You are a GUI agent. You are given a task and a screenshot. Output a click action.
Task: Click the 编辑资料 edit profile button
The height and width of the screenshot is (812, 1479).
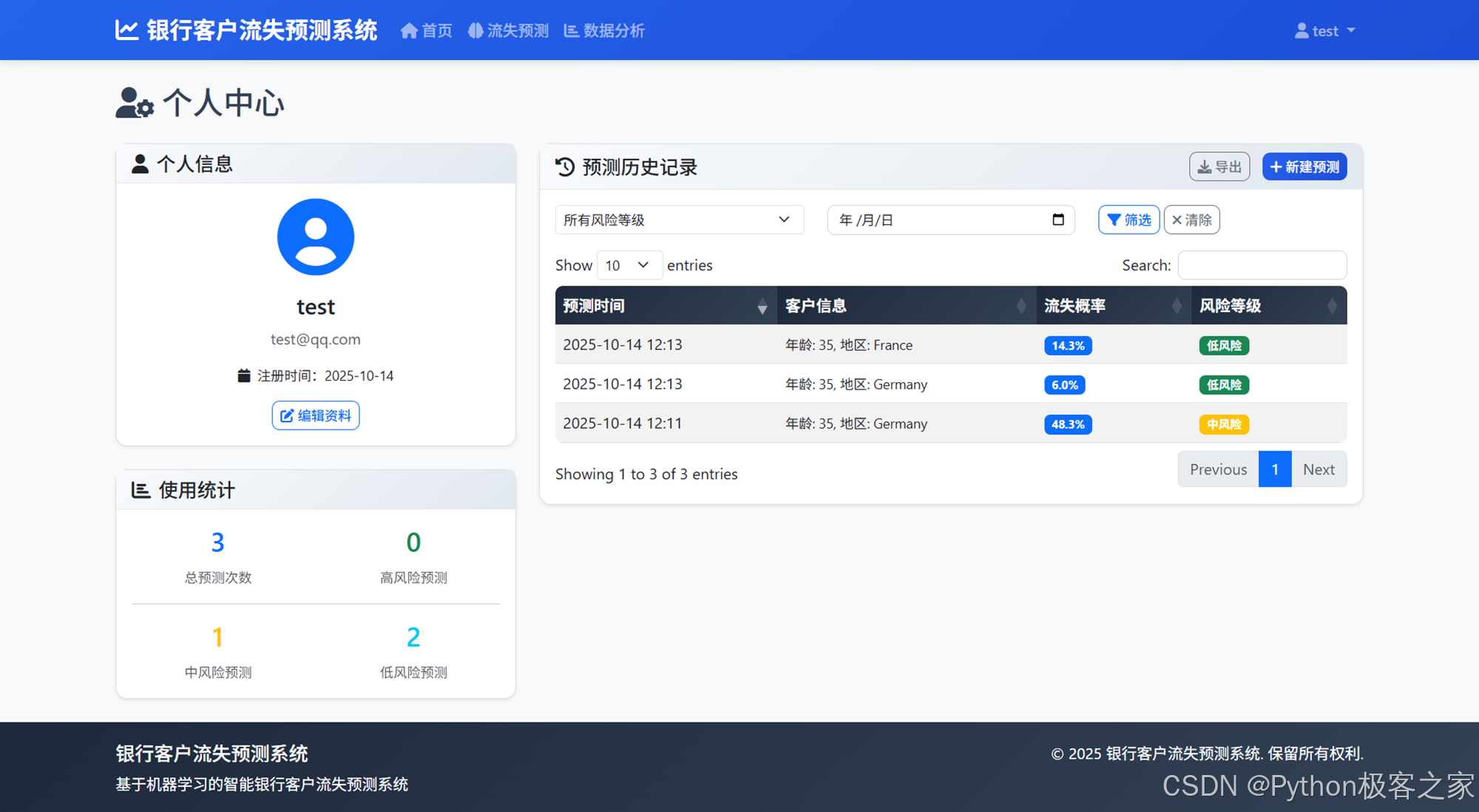point(316,416)
